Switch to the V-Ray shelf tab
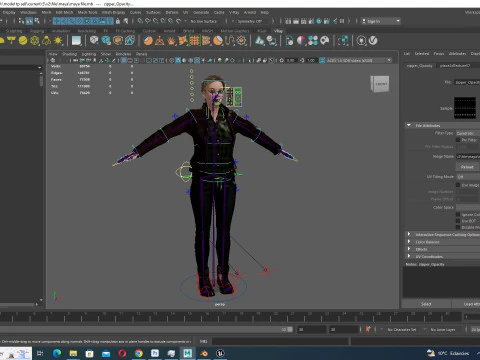Image resolution: width=480 pixels, height=360 pixels. (x=278, y=31)
